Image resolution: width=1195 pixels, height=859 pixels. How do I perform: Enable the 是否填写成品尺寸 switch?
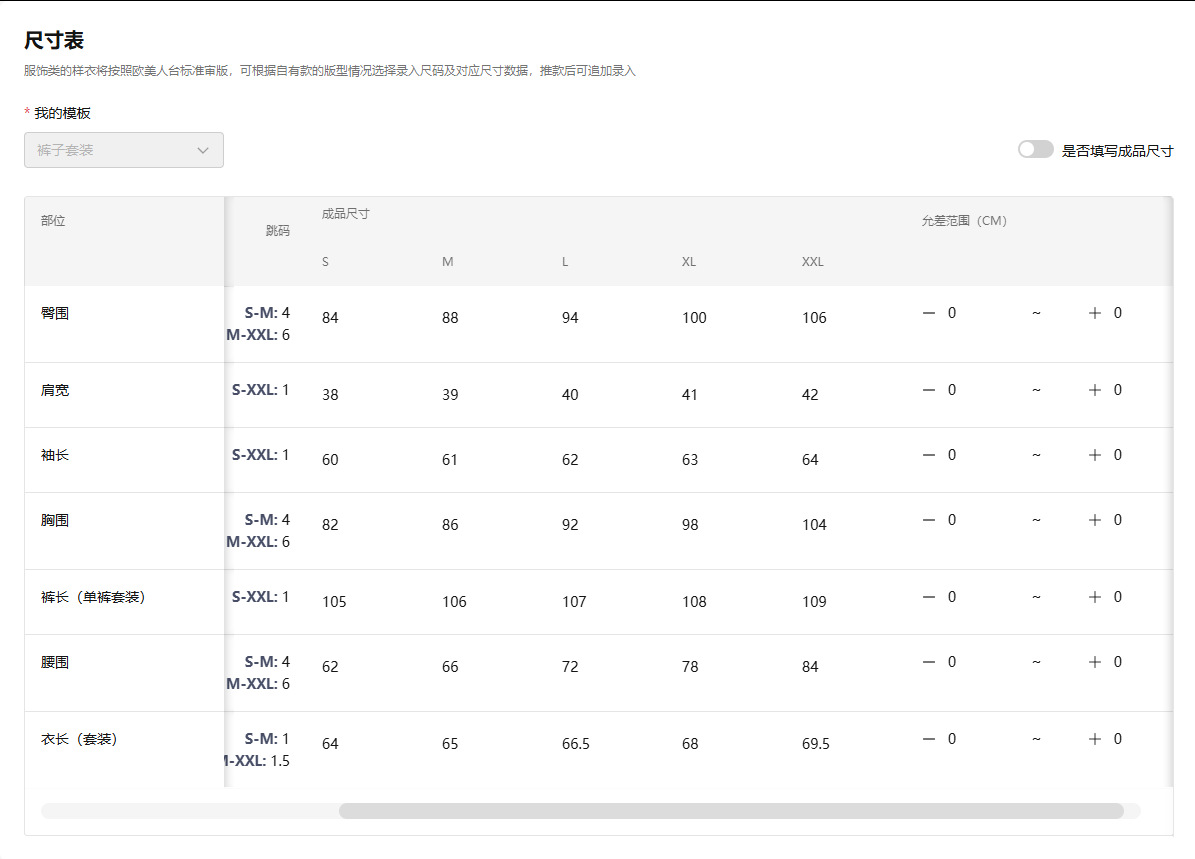1035,148
